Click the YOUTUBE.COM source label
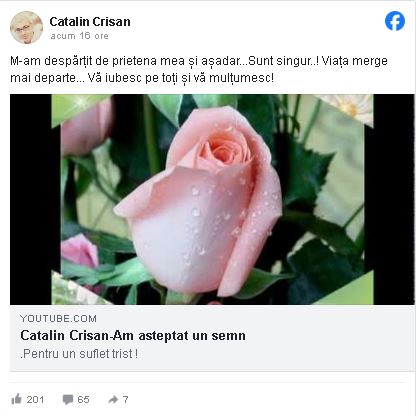The height and width of the screenshot is (417, 416). 58,319
